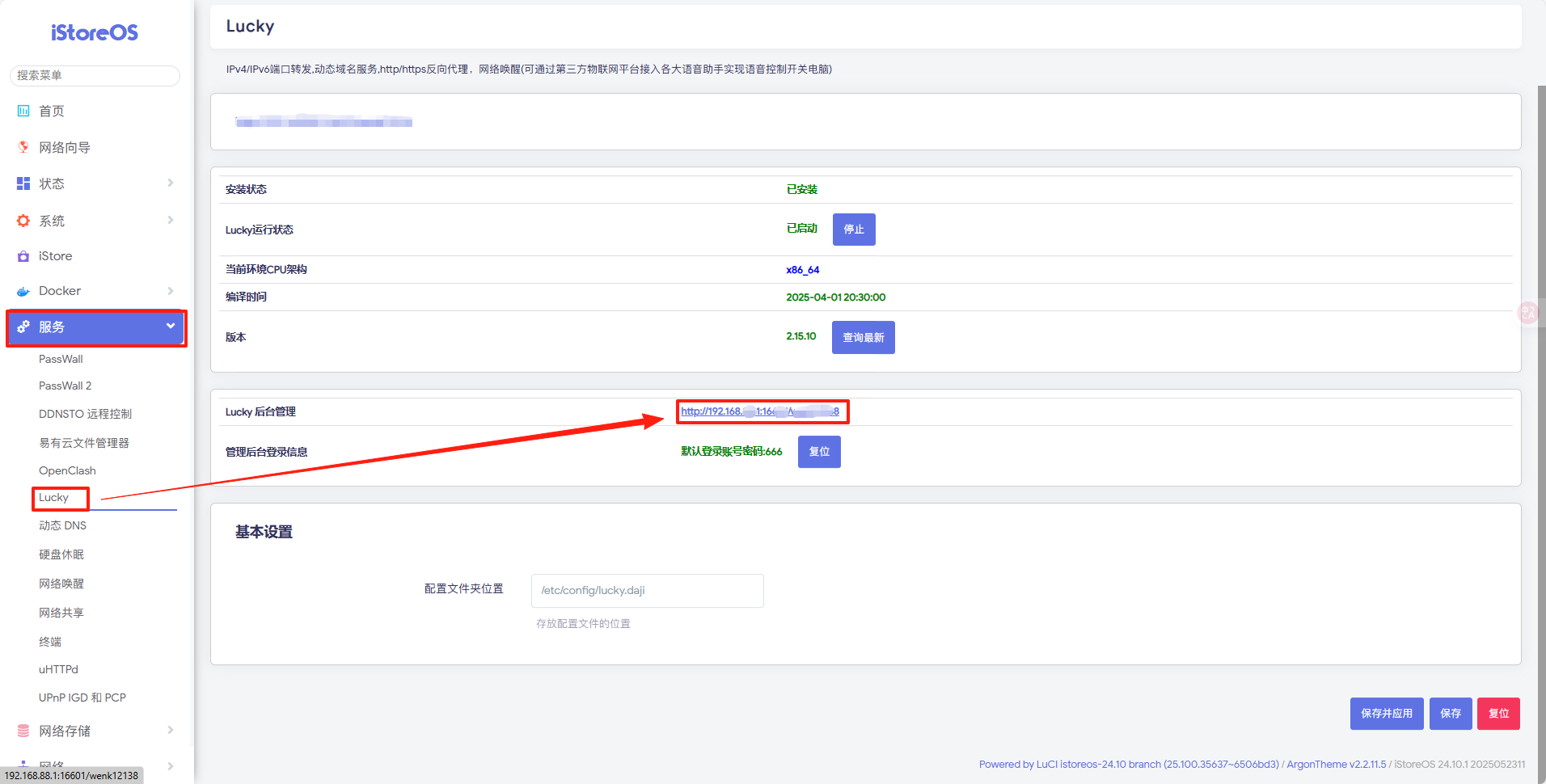Click the 网络向导 wizard icon
Screen dimensions: 1546x784
(x=23, y=147)
